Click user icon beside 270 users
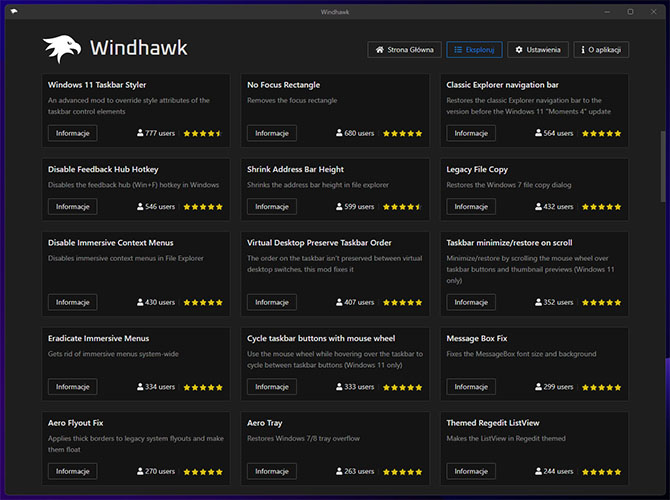The image size is (670, 500). [x=140, y=471]
